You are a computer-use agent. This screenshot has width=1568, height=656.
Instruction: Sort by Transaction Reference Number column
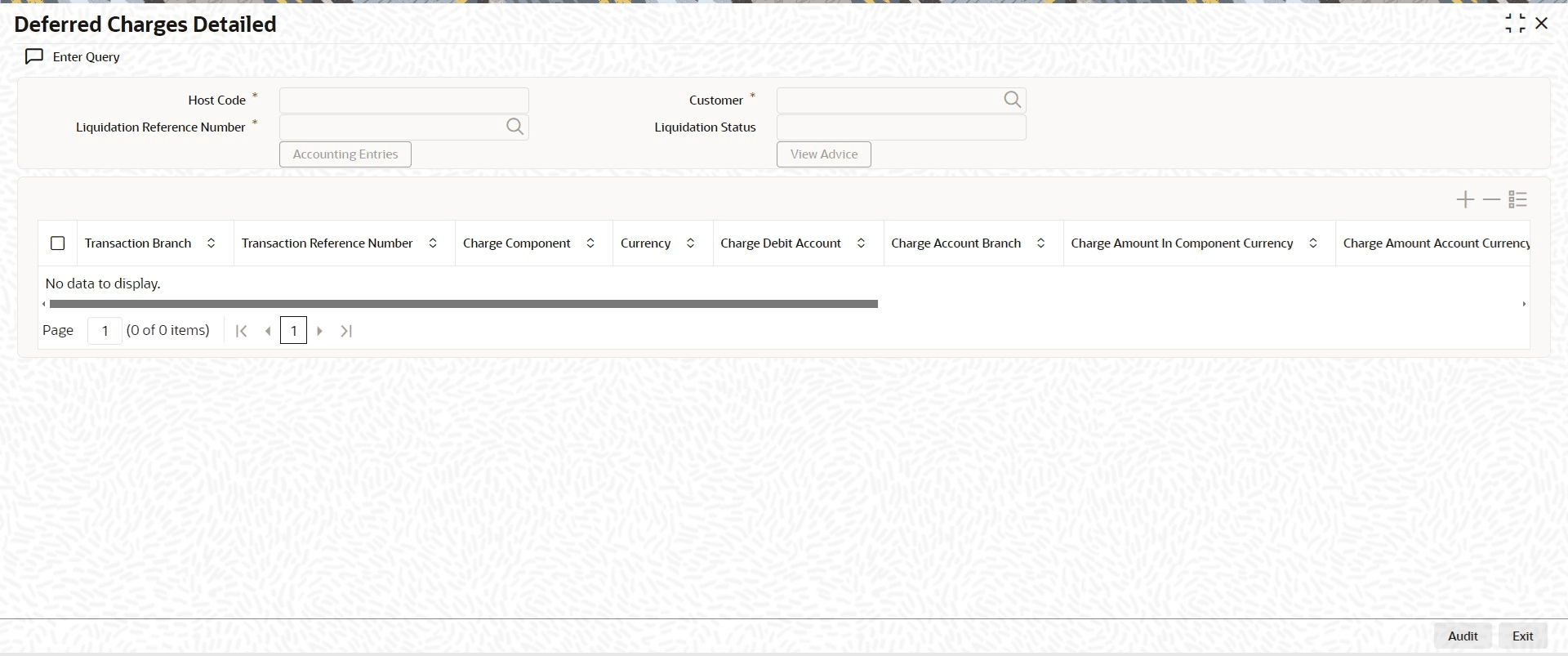click(433, 243)
